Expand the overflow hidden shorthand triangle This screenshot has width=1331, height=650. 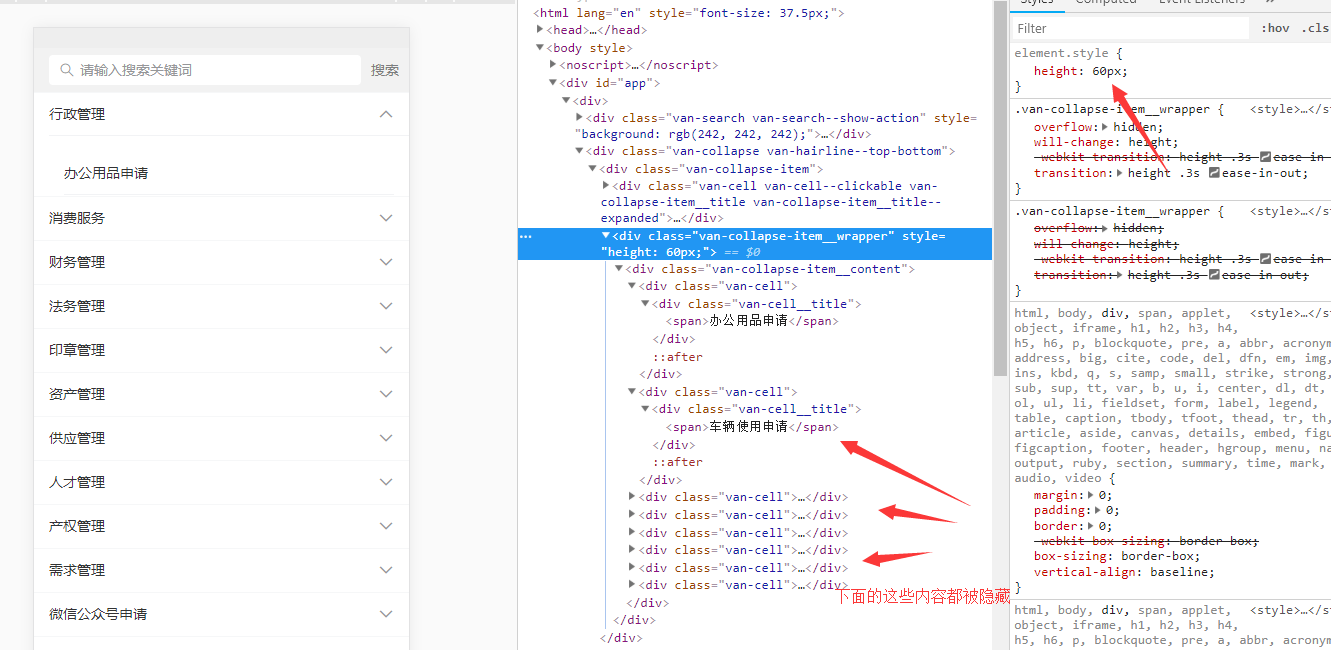1105,127
